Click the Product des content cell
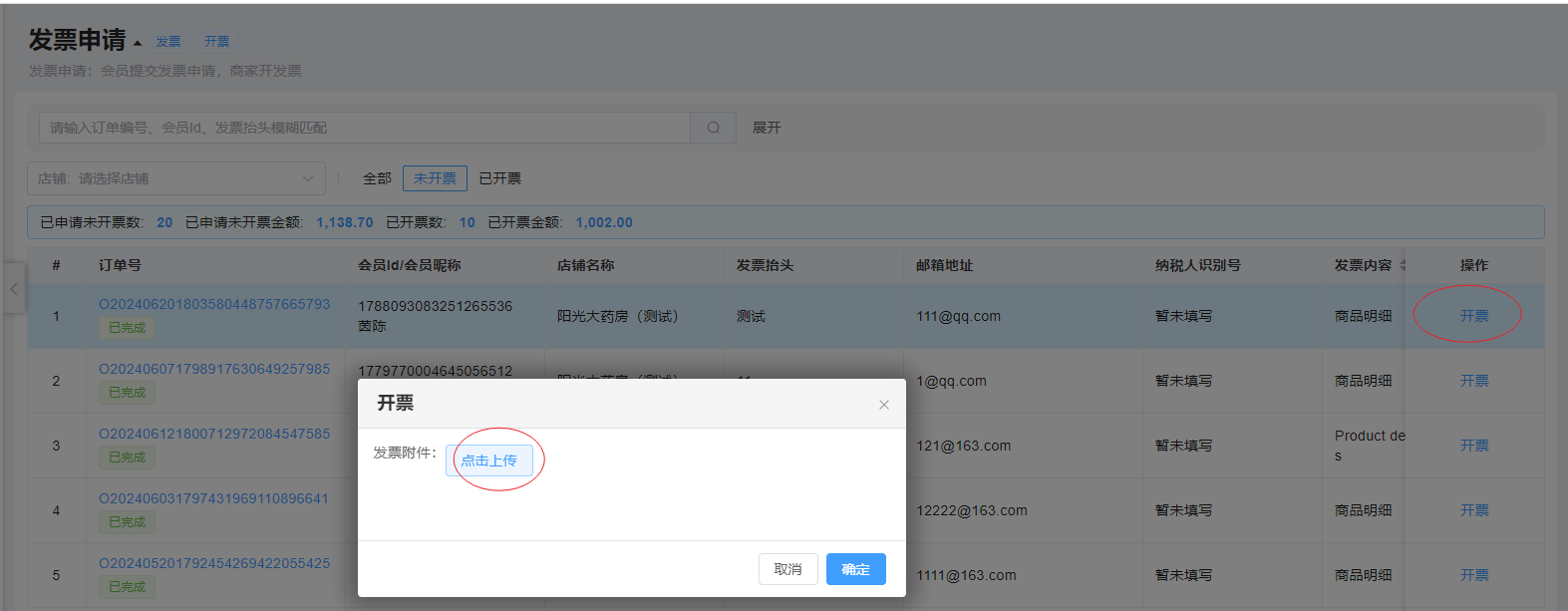Viewport: 1568px width, 611px height. point(1370,446)
